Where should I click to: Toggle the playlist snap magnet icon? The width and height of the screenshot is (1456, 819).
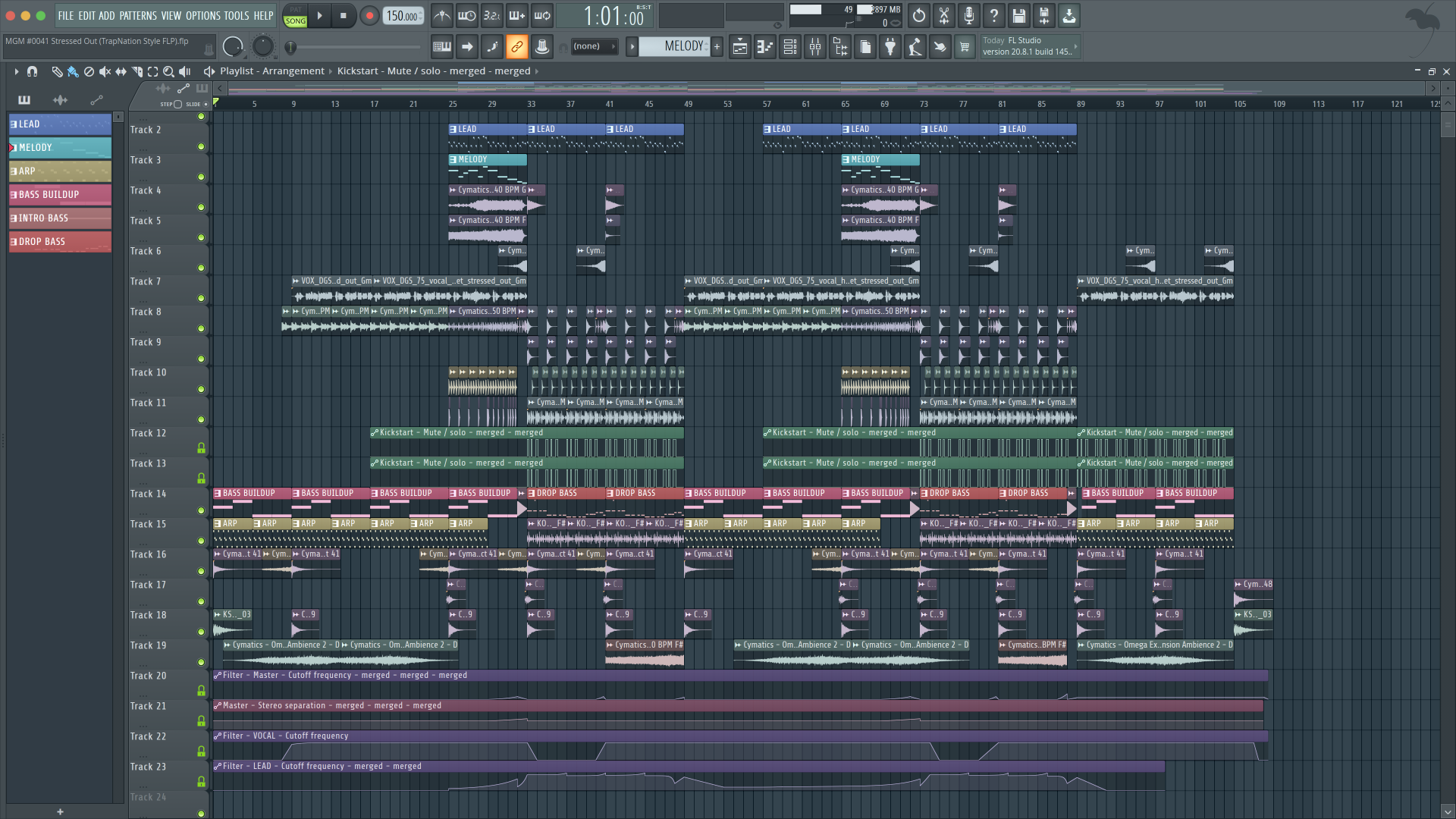(32, 71)
